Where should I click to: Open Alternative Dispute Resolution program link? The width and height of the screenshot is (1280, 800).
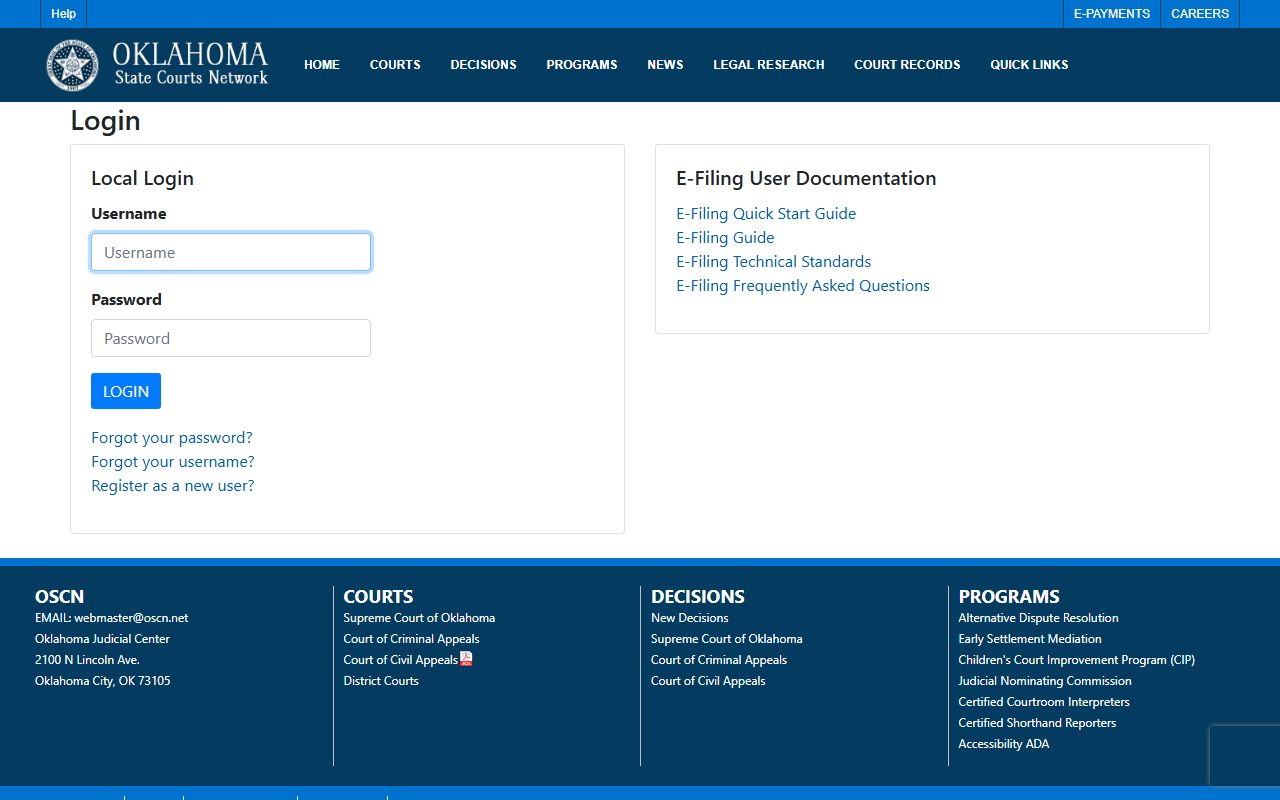click(1038, 618)
